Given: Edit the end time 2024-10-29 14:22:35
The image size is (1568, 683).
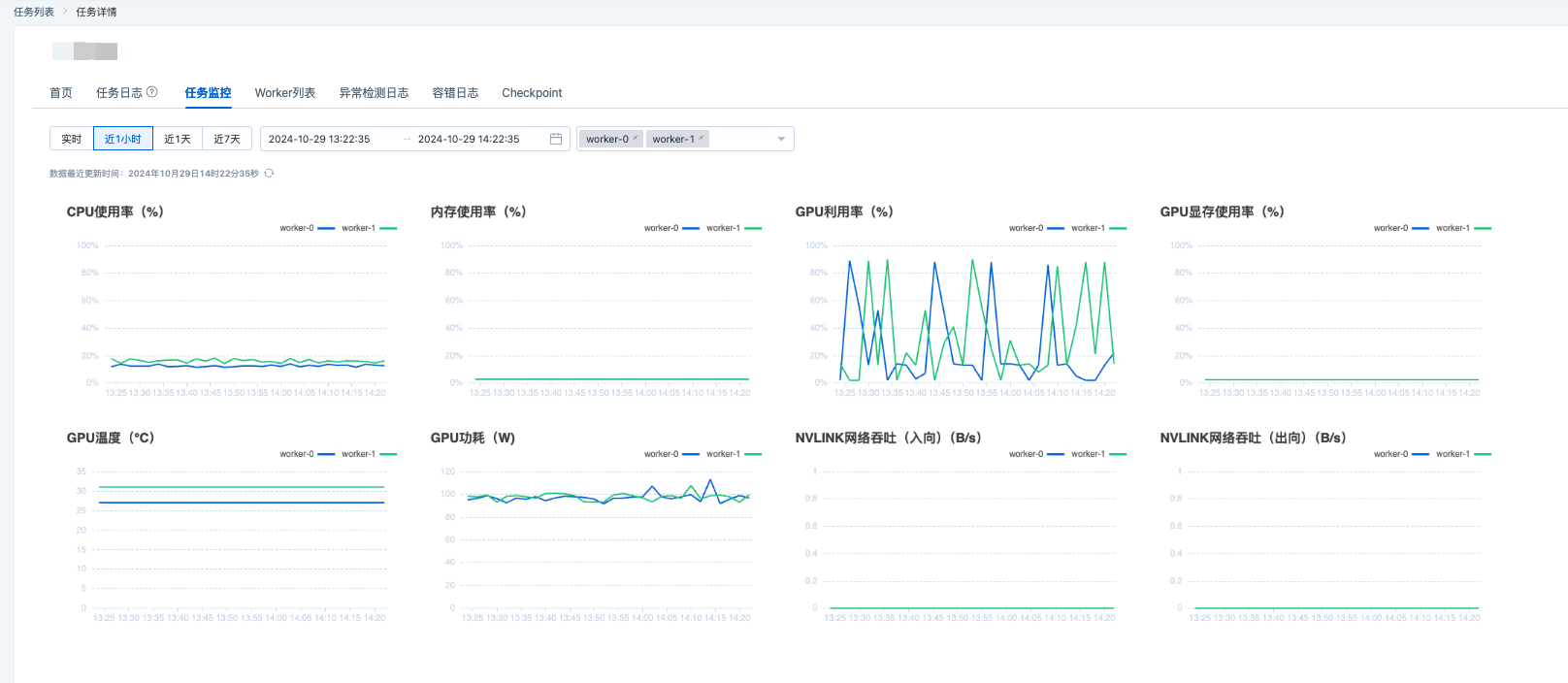Looking at the screenshot, I should (469, 139).
